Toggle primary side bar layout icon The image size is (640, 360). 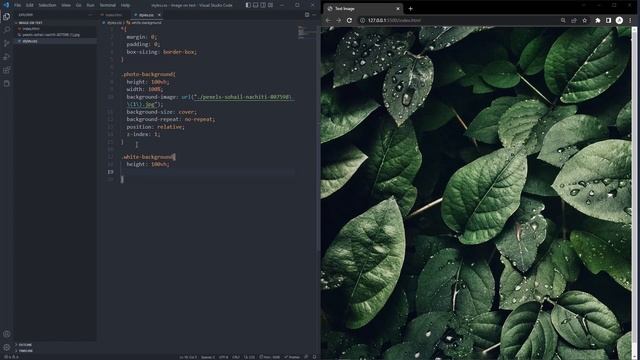click(248, 5)
